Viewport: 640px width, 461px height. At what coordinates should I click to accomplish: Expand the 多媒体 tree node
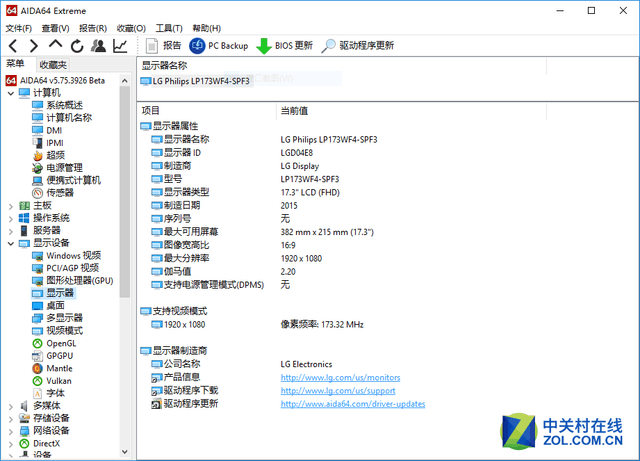[x=11, y=407]
